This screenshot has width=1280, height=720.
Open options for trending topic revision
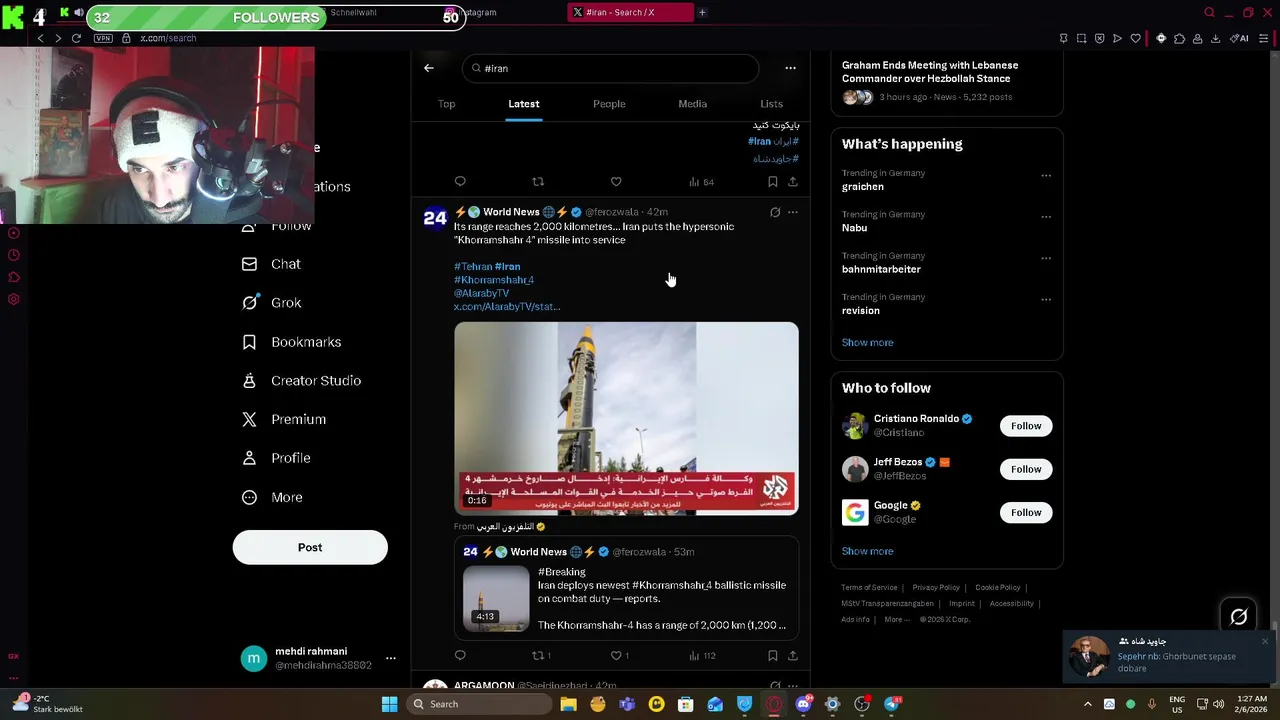[x=1046, y=299]
